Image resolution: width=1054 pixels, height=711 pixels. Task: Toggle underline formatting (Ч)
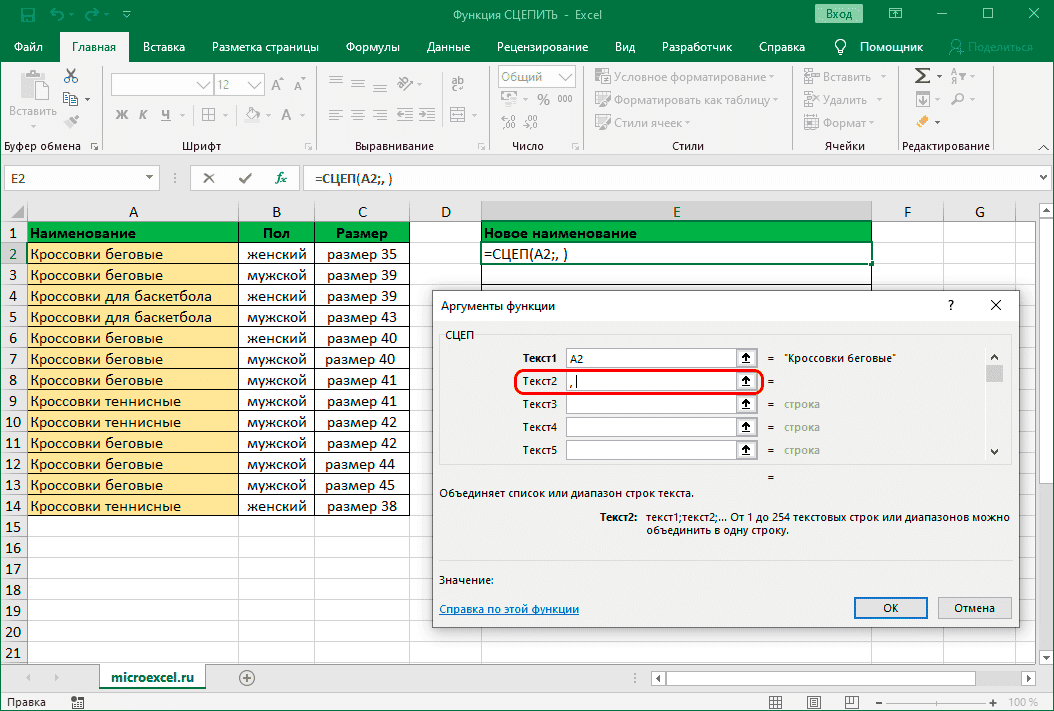click(x=166, y=114)
